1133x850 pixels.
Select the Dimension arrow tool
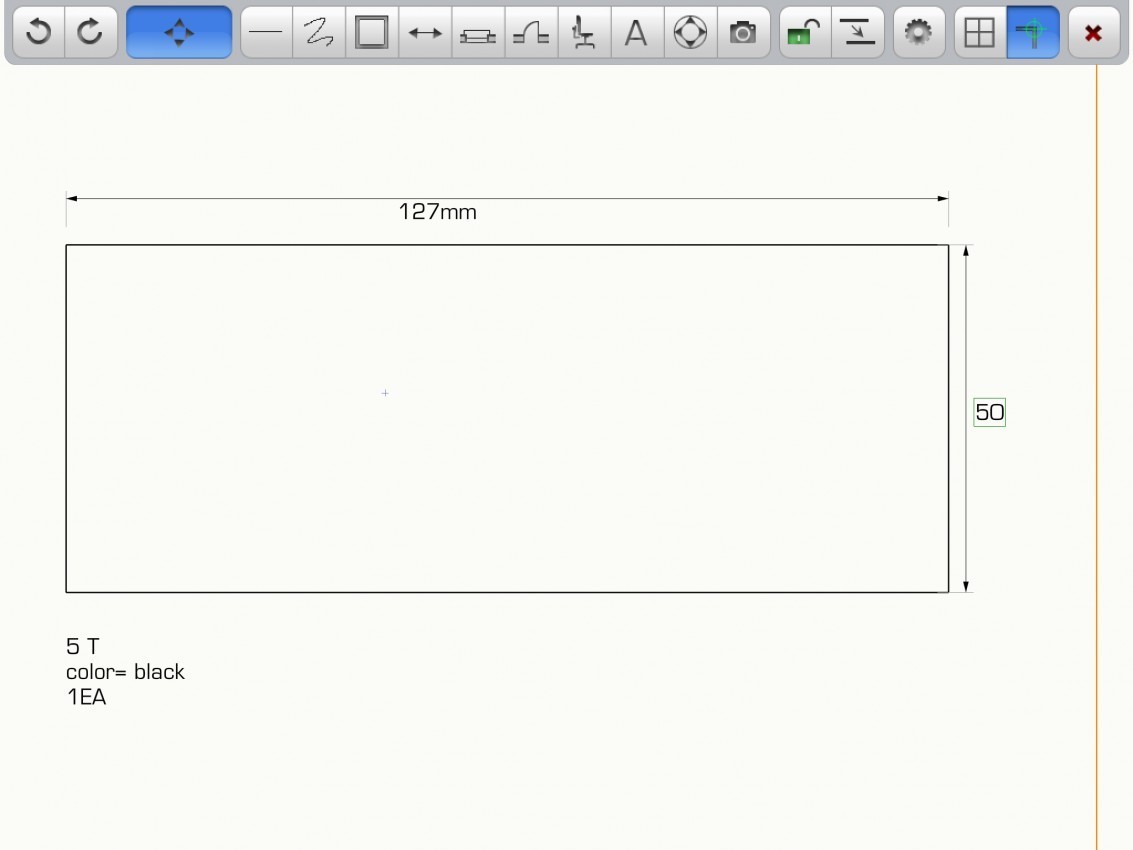(x=425, y=32)
